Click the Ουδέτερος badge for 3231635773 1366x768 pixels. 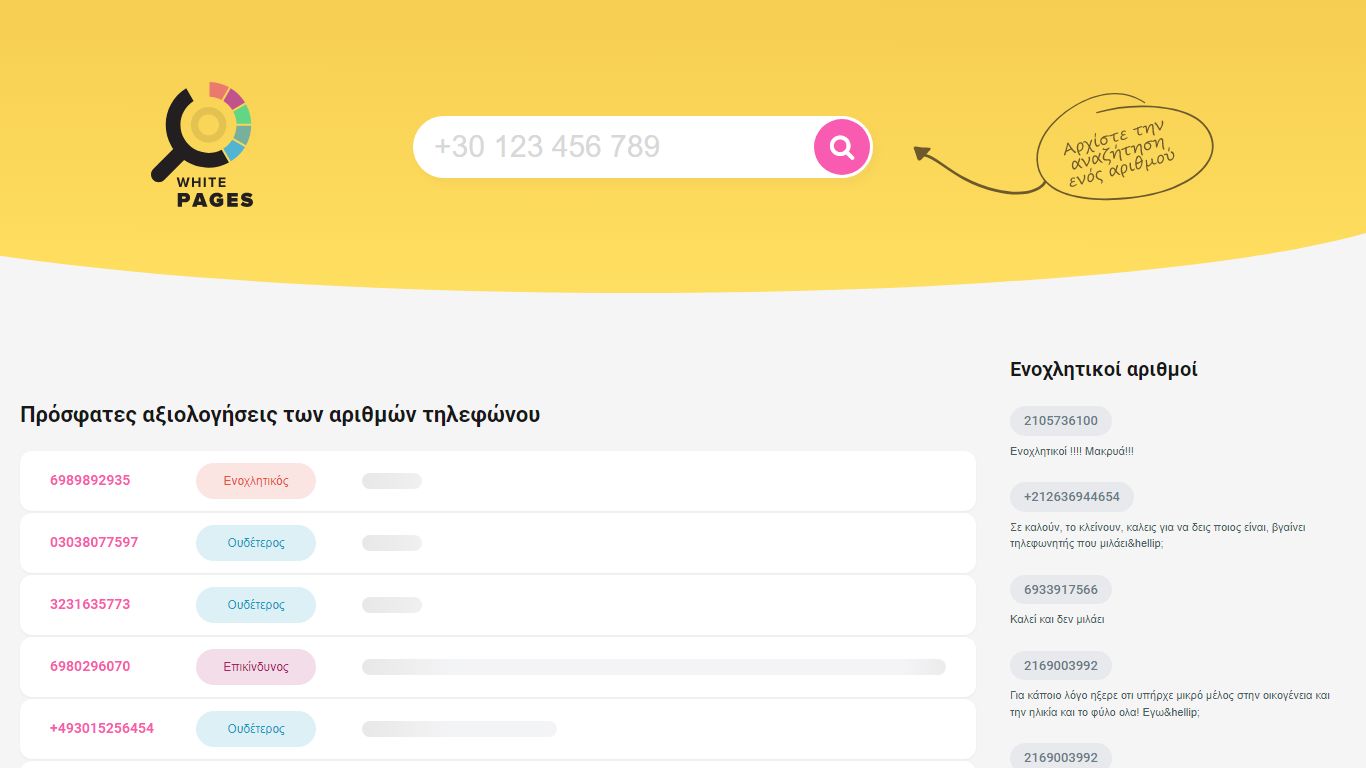click(256, 605)
